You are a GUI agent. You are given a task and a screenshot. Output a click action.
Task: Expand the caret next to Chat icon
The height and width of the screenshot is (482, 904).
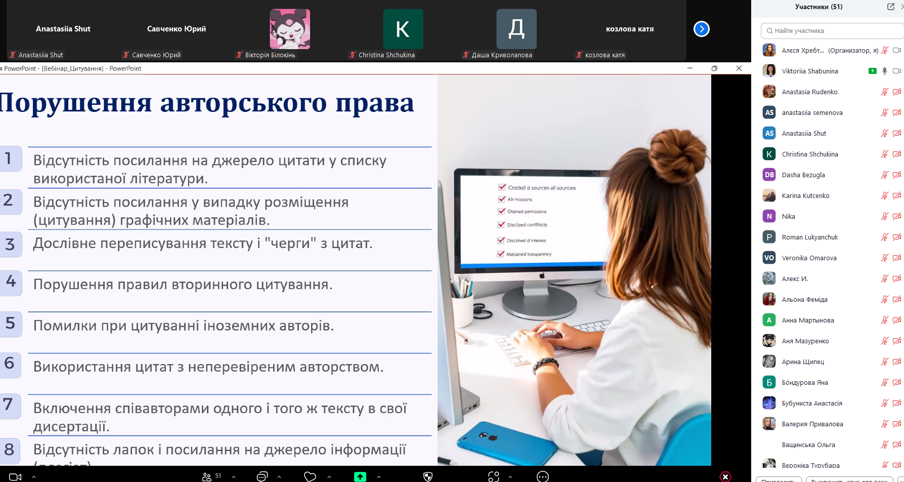pos(280,477)
